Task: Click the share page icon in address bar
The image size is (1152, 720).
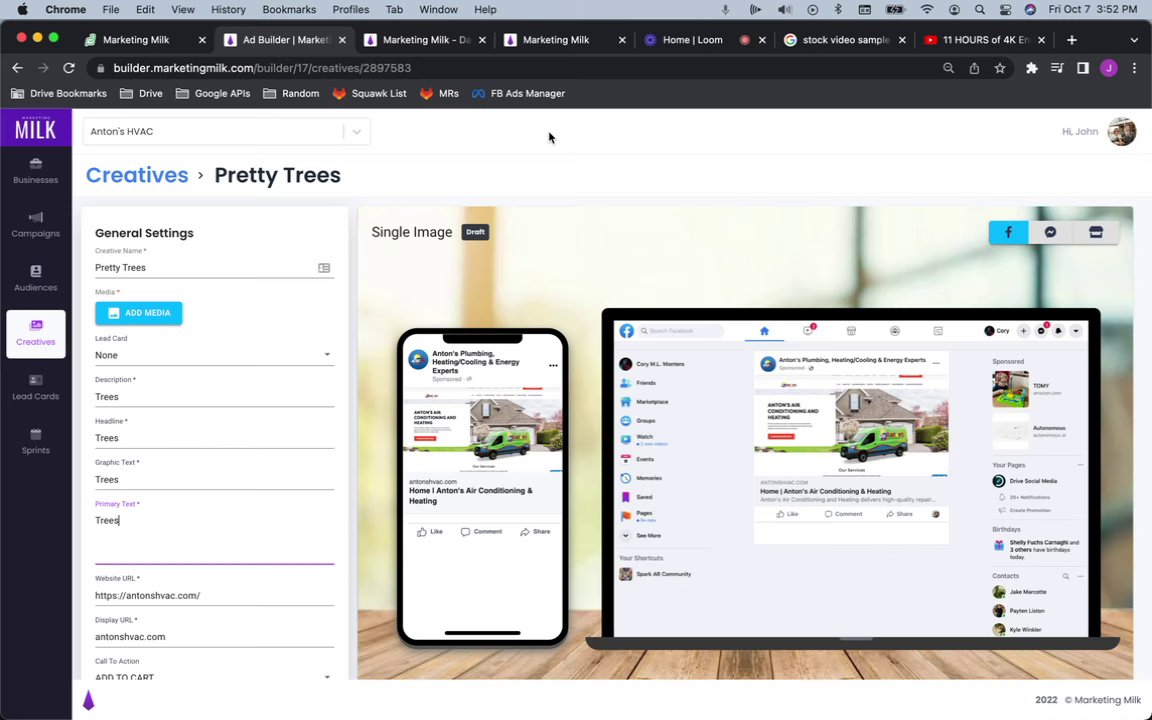Action: click(974, 68)
